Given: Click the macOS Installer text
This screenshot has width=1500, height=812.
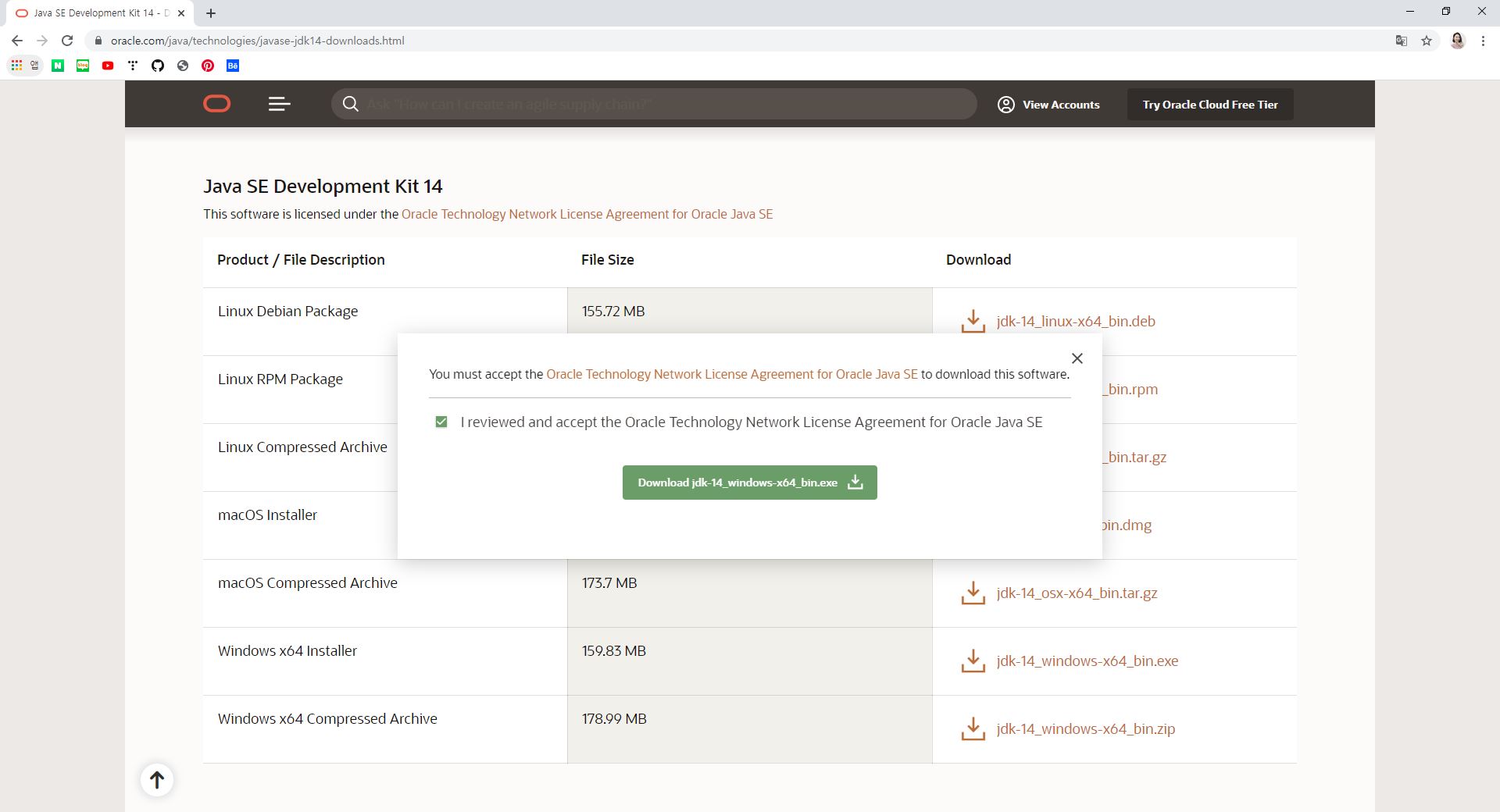Looking at the screenshot, I should pyautogui.click(x=267, y=515).
